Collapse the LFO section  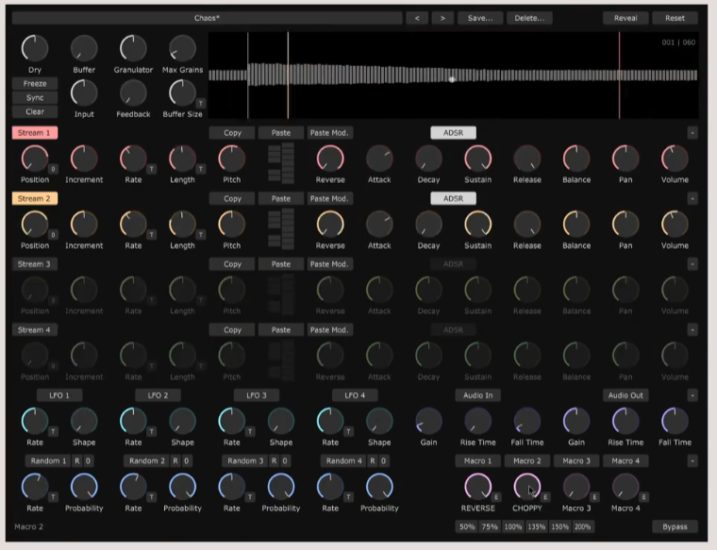pos(692,395)
